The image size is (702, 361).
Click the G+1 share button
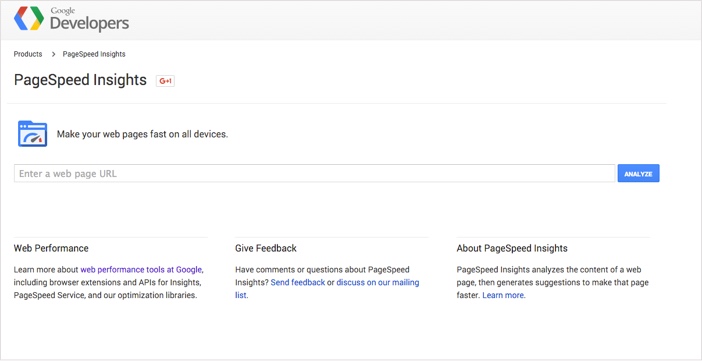click(165, 81)
